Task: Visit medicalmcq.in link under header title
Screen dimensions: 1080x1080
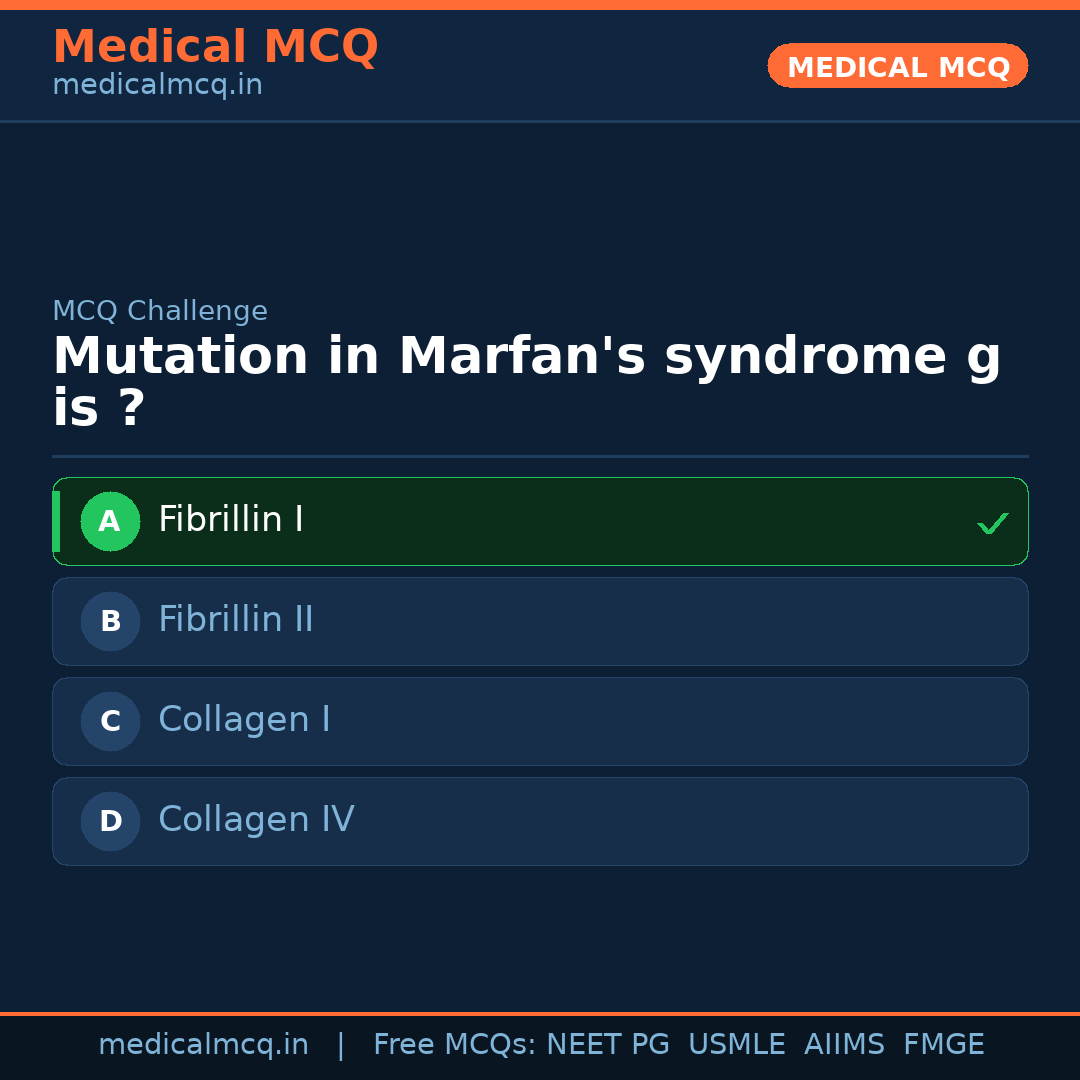Action: coord(157,86)
